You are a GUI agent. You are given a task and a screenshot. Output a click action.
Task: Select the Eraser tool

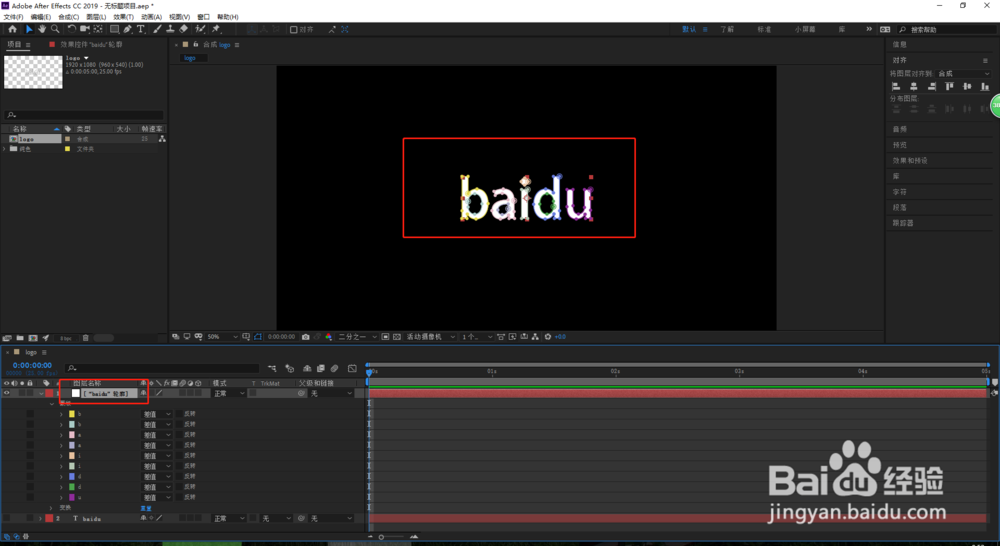(183, 29)
